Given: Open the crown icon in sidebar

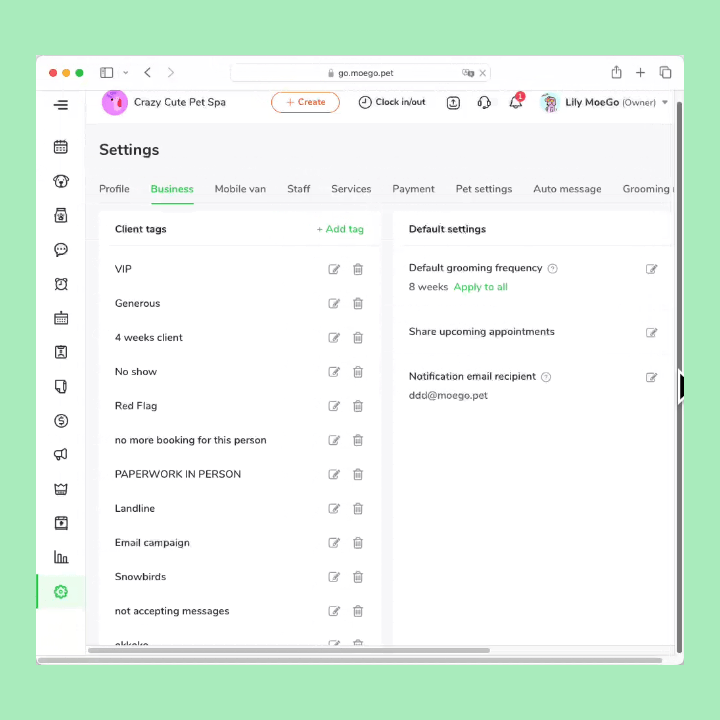Looking at the screenshot, I should click(61, 489).
